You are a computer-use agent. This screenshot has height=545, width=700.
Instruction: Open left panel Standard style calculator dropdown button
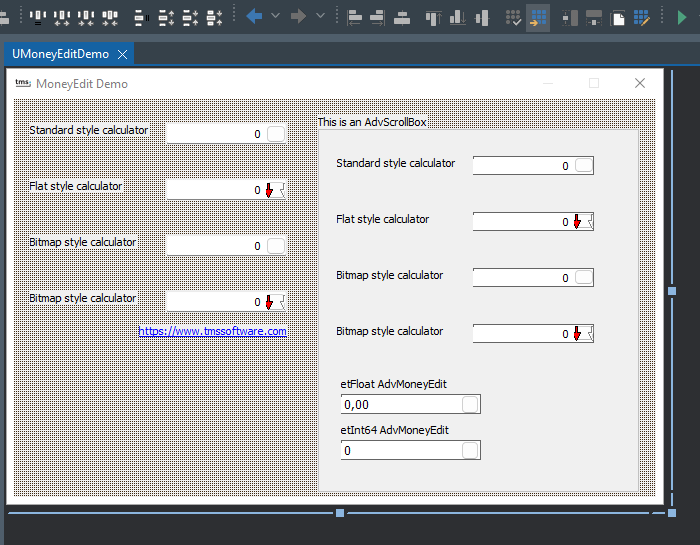pyautogui.click(x=276, y=134)
